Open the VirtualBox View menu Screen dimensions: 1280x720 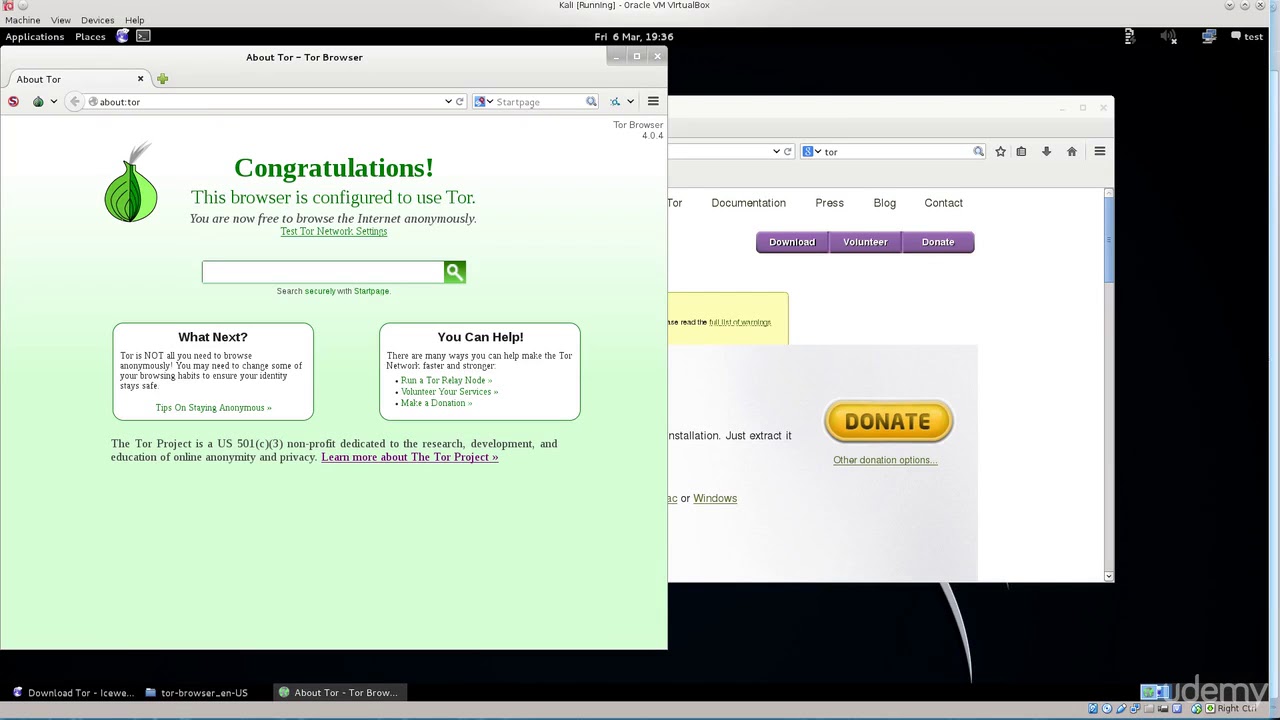(61, 20)
